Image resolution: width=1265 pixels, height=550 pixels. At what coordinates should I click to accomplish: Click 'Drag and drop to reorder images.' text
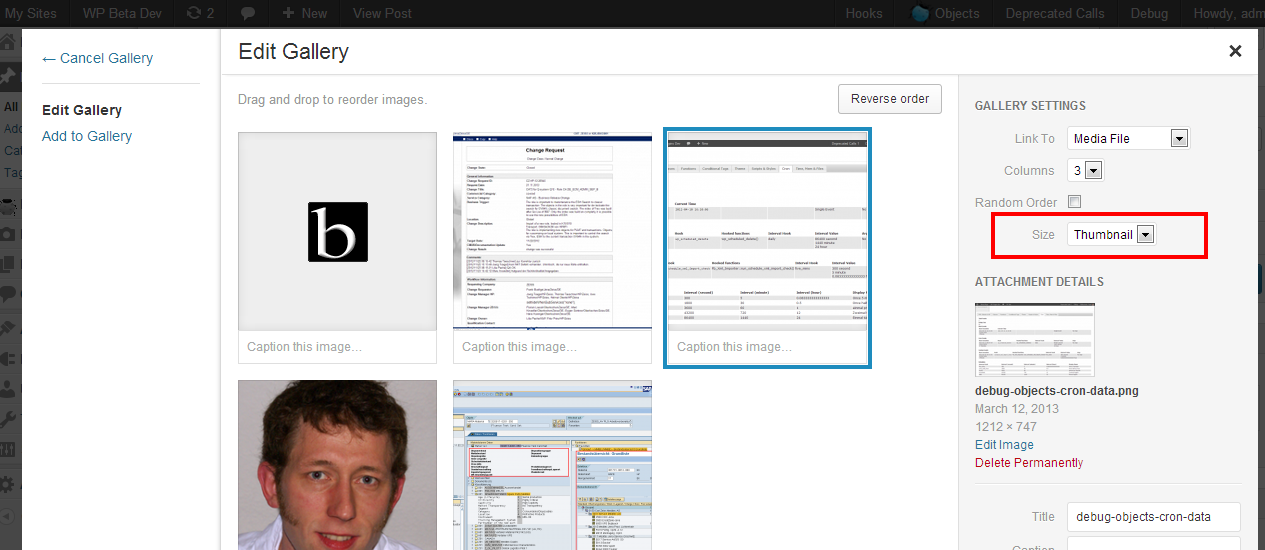[x=332, y=100]
